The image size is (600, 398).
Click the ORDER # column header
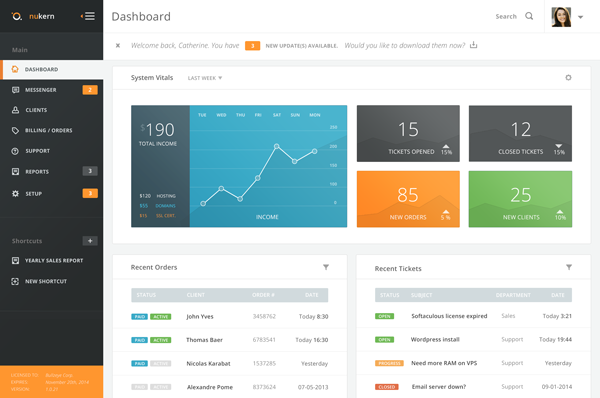(x=263, y=295)
